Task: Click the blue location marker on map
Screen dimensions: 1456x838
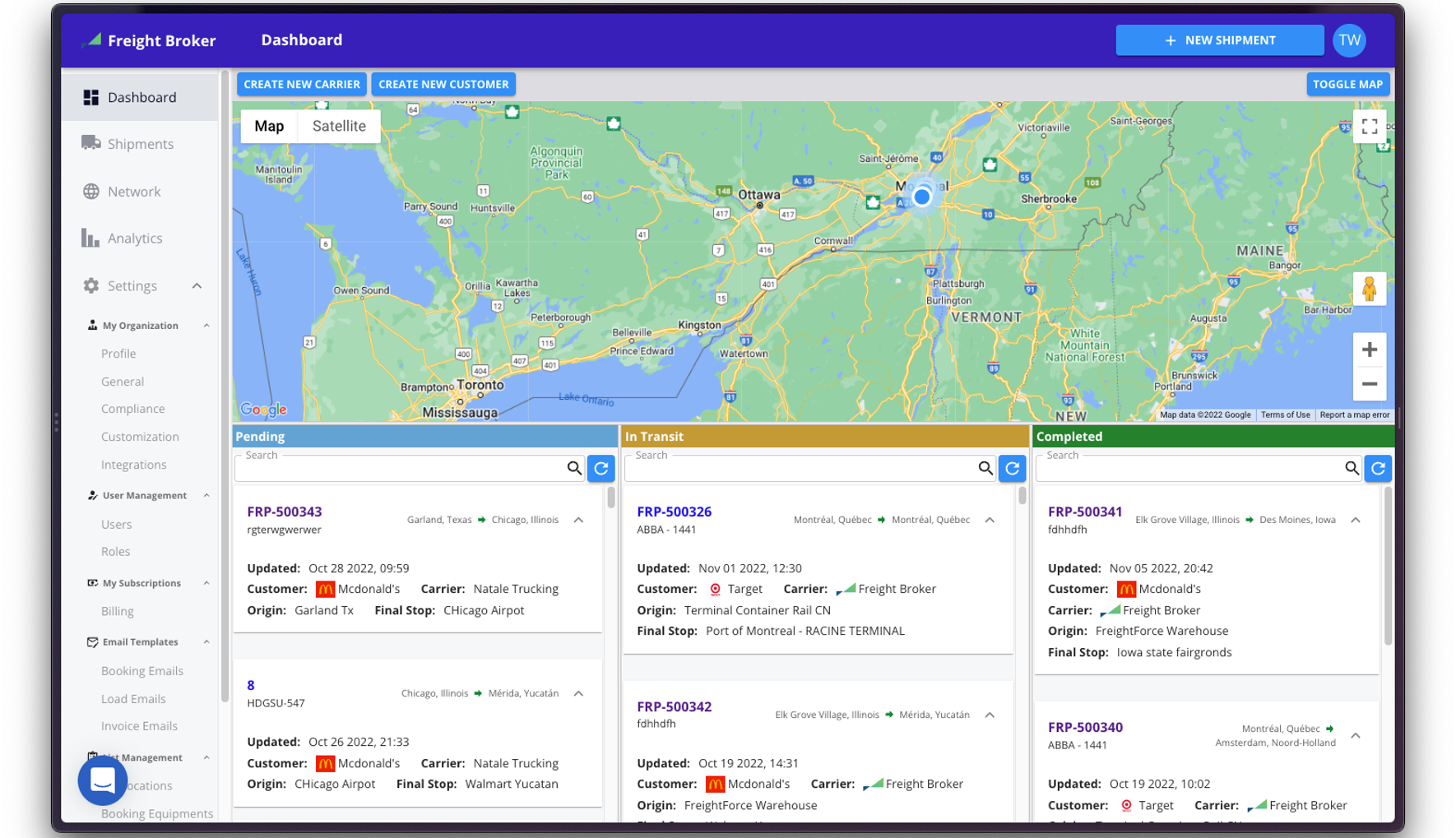Action: (x=922, y=197)
